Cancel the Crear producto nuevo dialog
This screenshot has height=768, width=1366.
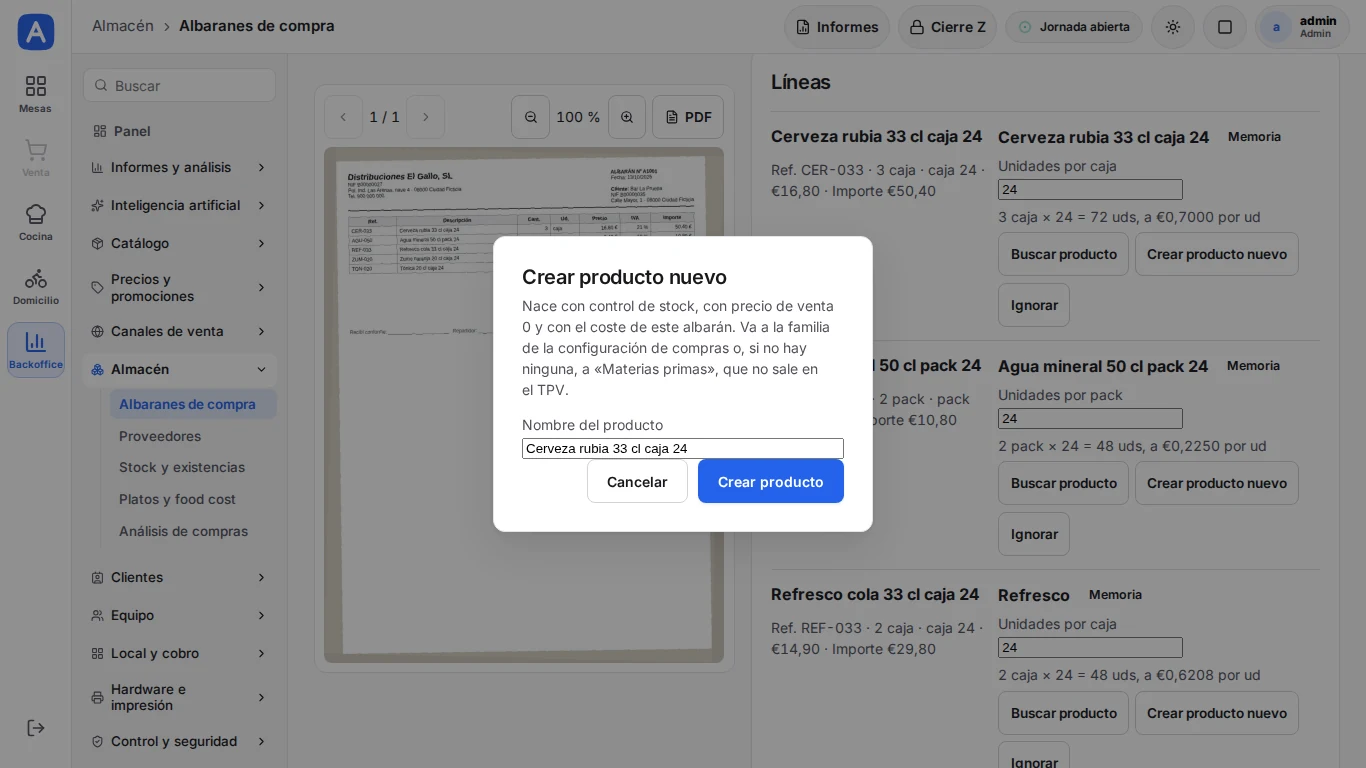(x=637, y=481)
